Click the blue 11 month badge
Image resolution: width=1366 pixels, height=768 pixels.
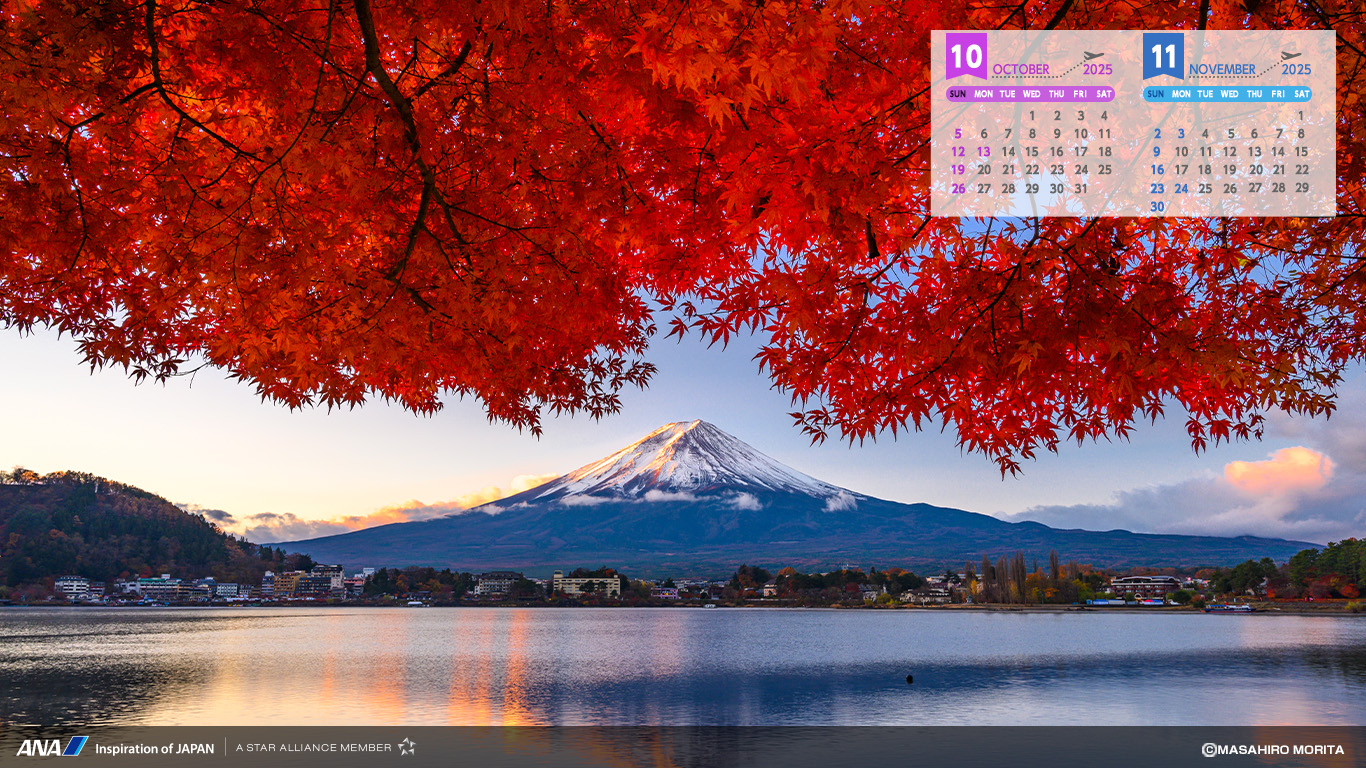pyautogui.click(x=1163, y=56)
